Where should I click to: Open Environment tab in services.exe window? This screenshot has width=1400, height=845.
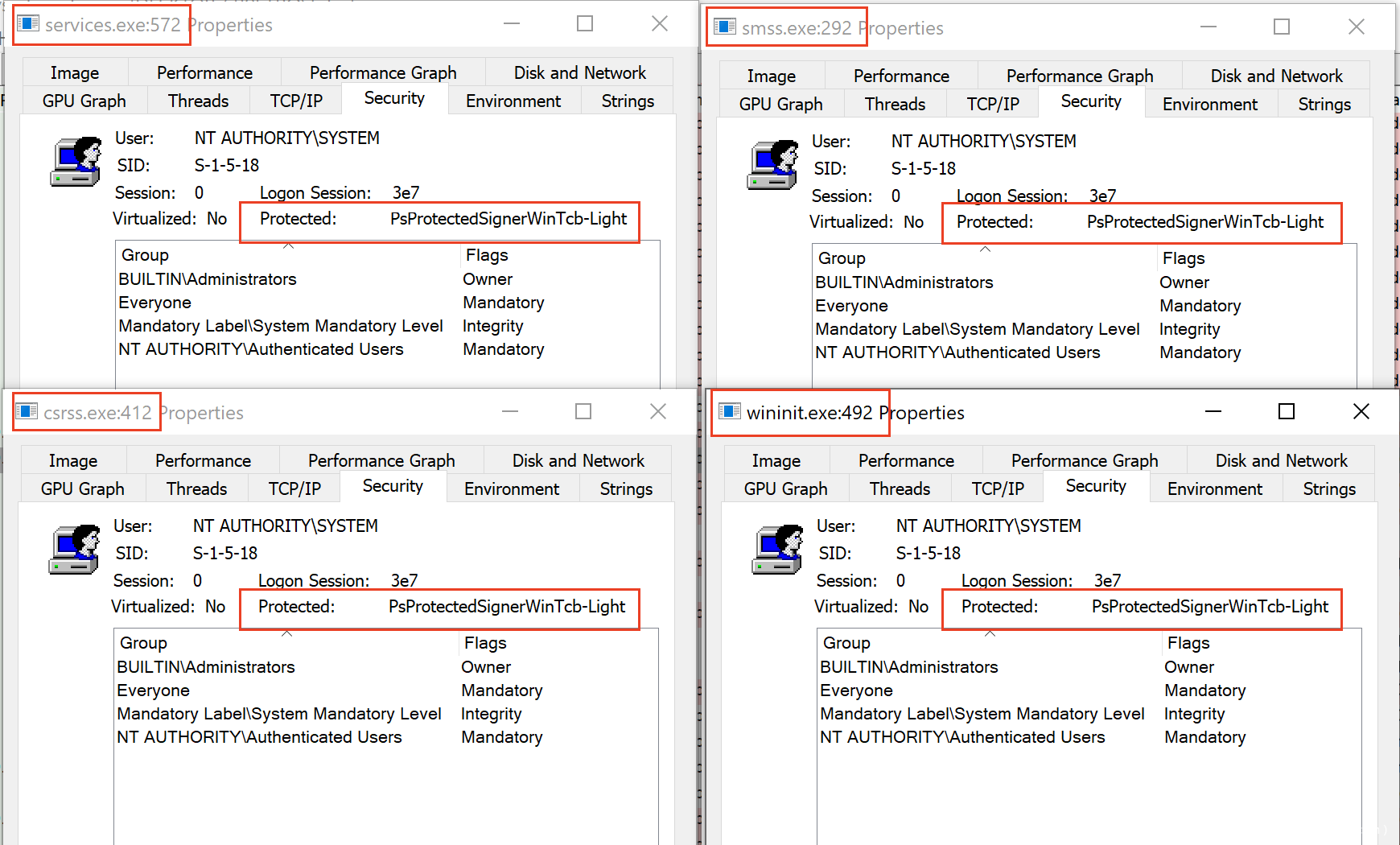[513, 101]
